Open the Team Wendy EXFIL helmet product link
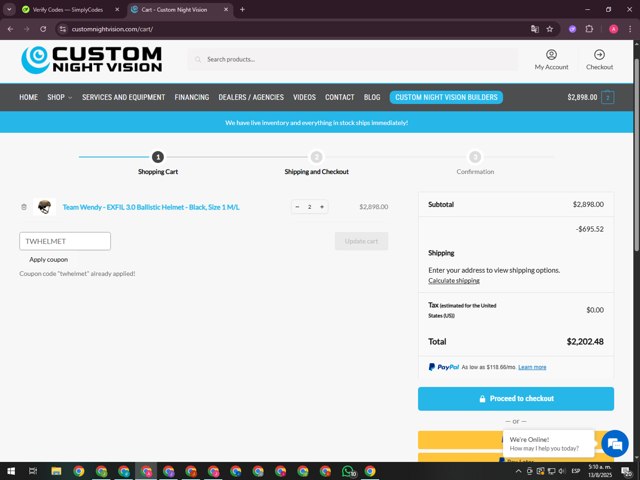This screenshot has width=640, height=480. pos(151,207)
